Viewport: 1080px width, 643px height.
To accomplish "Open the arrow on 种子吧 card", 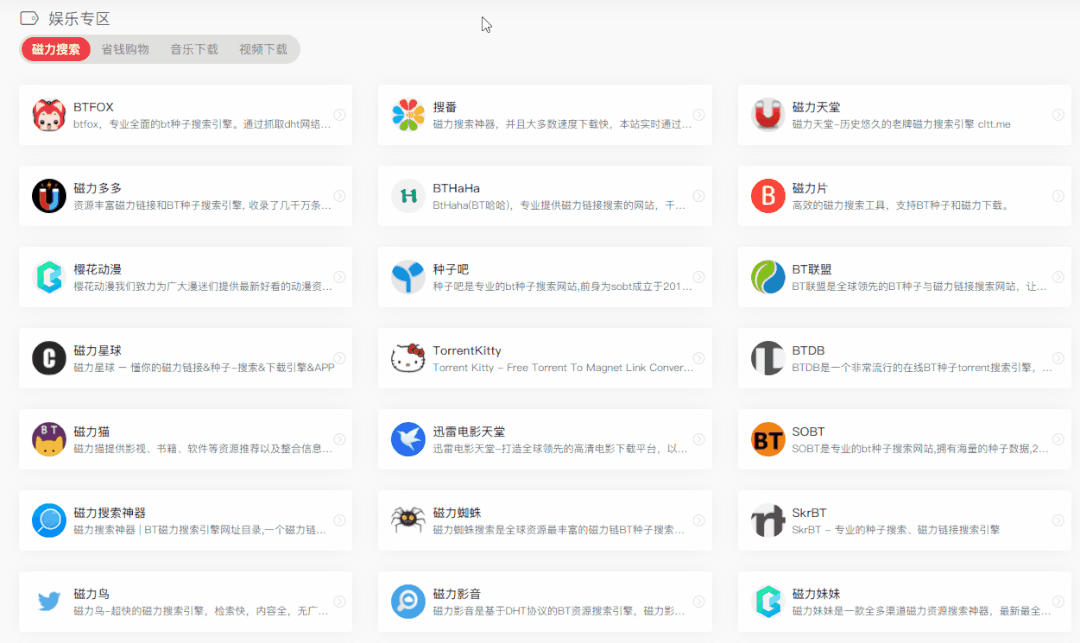I will (x=698, y=277).
